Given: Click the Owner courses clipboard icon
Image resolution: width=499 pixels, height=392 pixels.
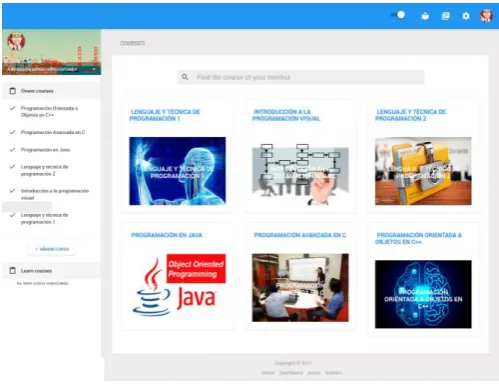Looking at the screenshot, I should click(x=13, y=91).
